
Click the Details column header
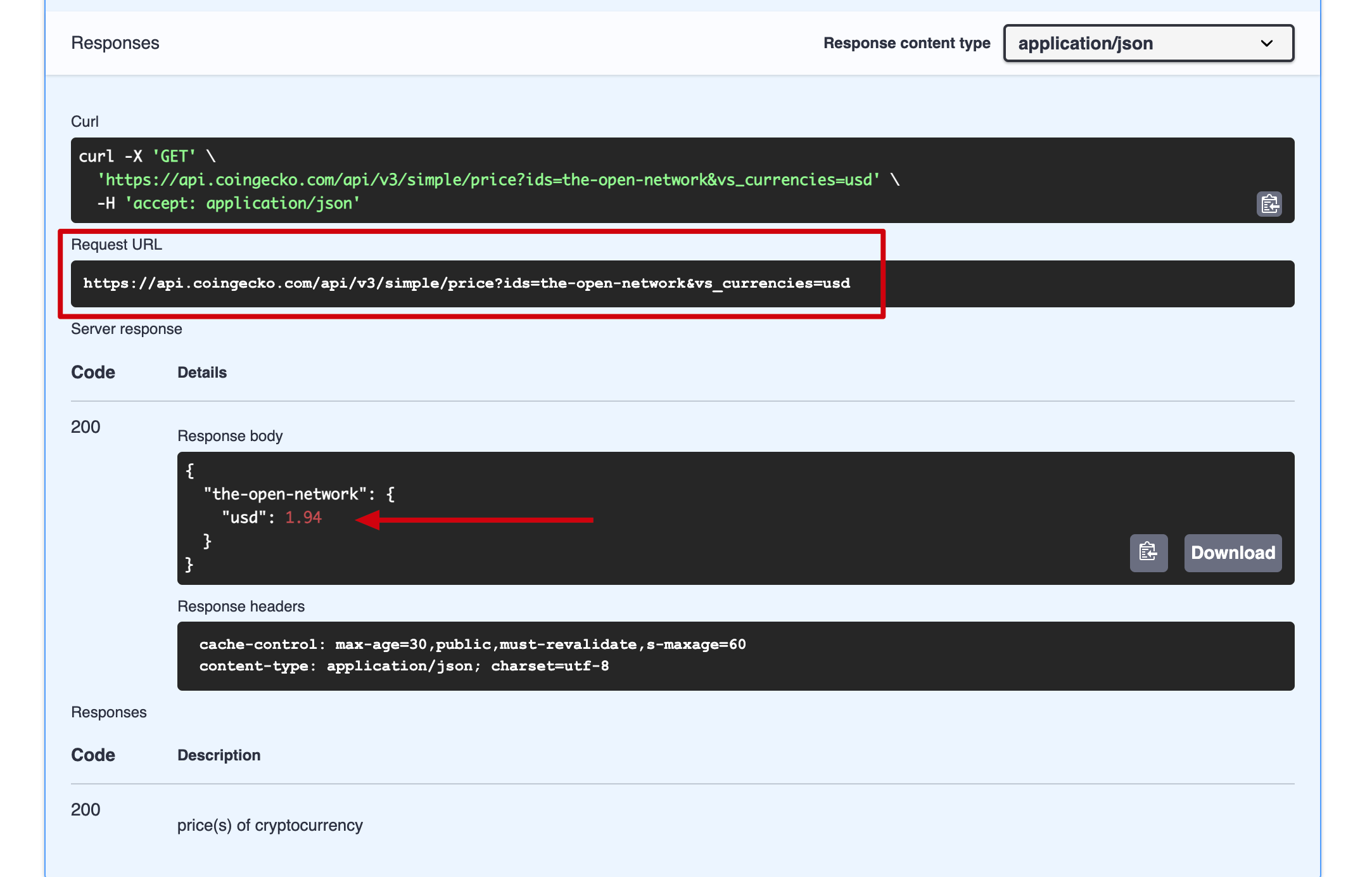(x=202, y=373)
